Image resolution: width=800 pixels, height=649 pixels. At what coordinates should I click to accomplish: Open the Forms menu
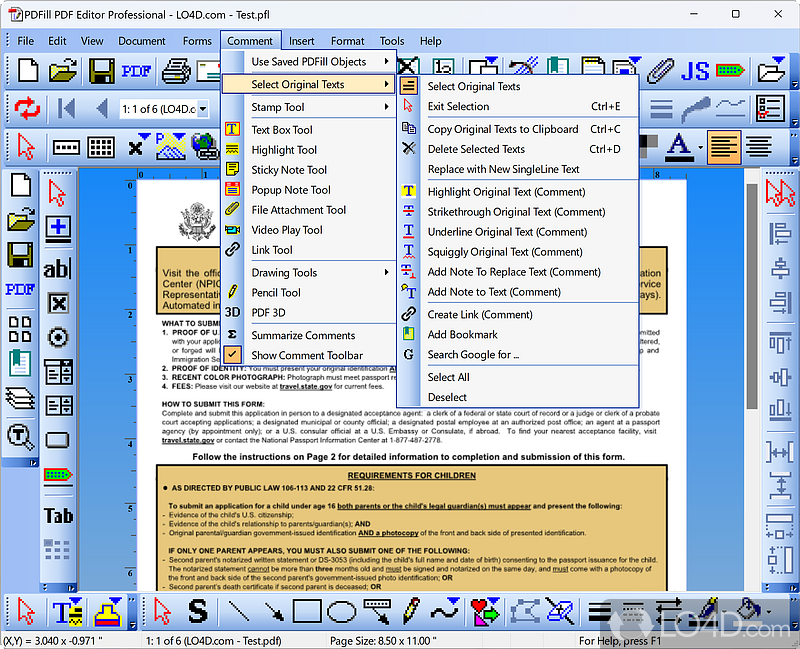pyautogui.click(x=197, y=41)
